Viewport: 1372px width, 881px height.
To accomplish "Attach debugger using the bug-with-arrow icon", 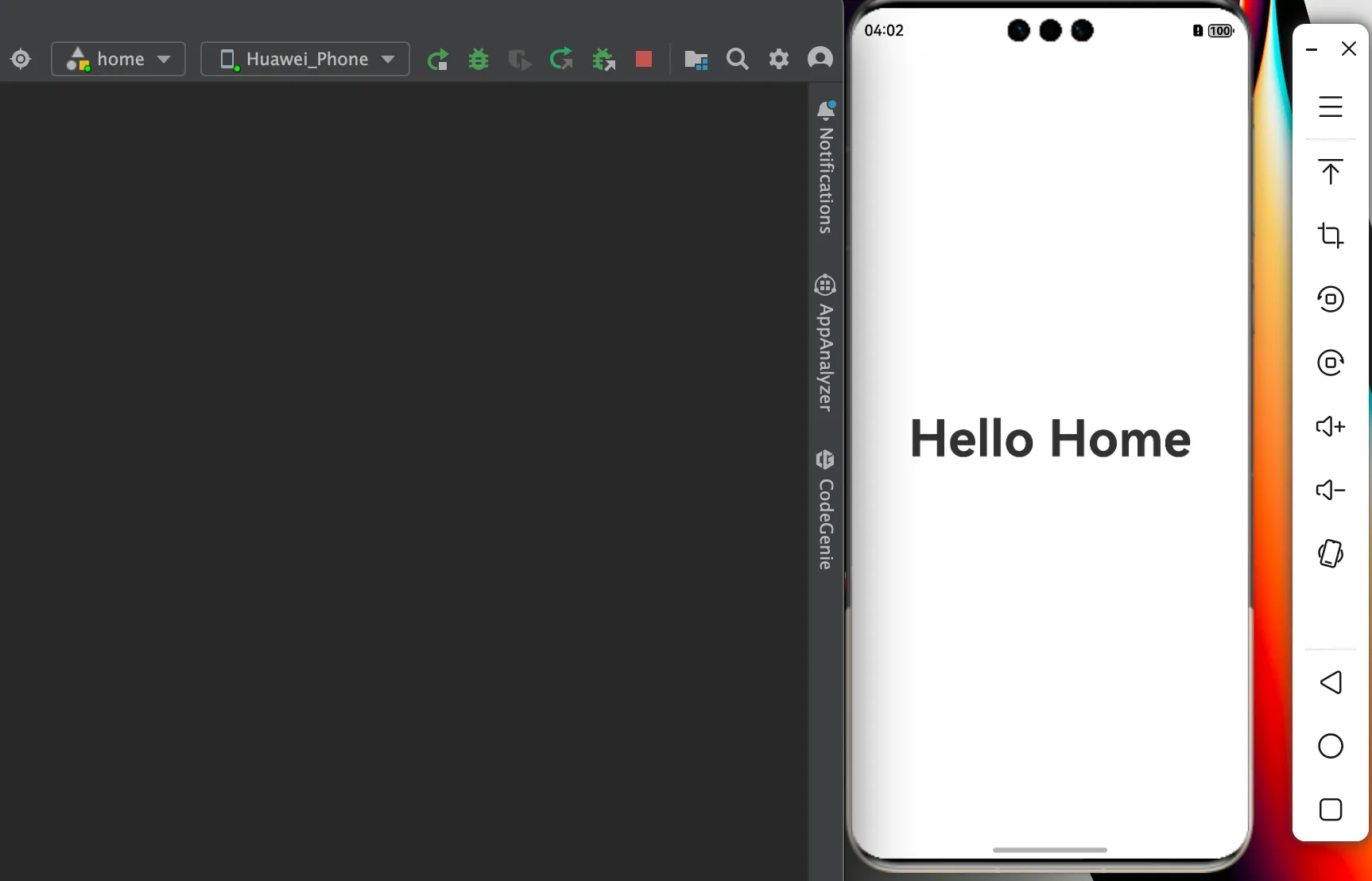I will [x=603, y=59].
